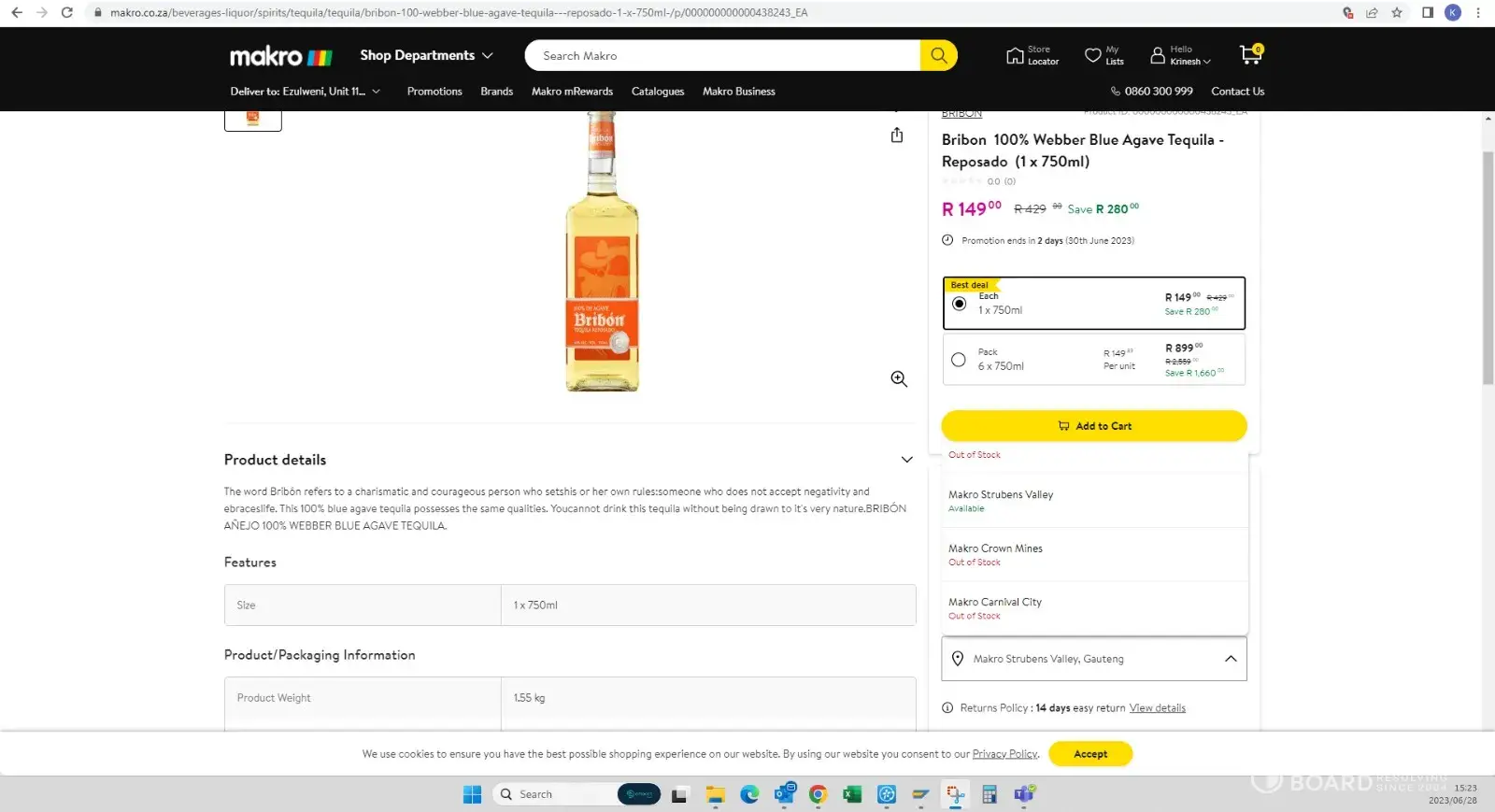The image size is (1495, 812).
Task: Select the Pack 6 x 750ml option
Action: (x=959, y=360)
